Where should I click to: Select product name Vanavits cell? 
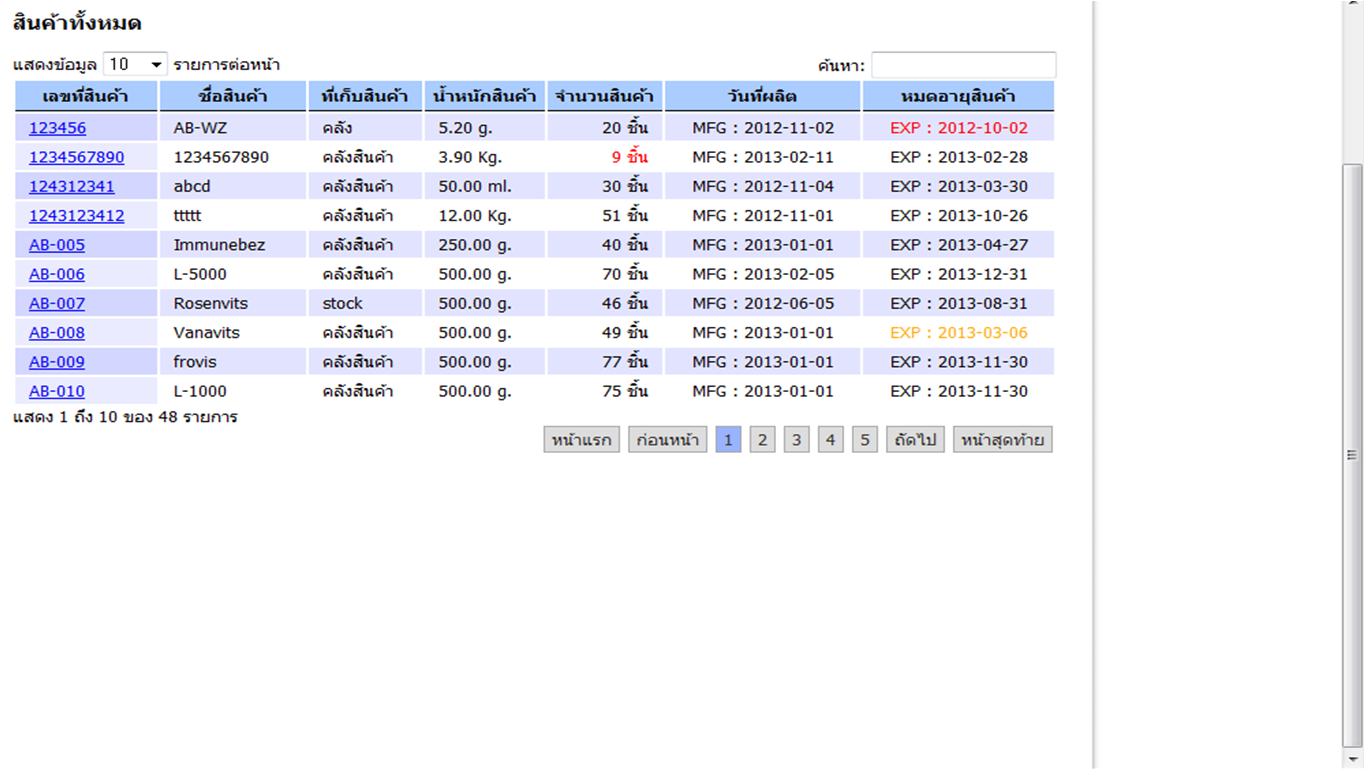pos(233,332)
